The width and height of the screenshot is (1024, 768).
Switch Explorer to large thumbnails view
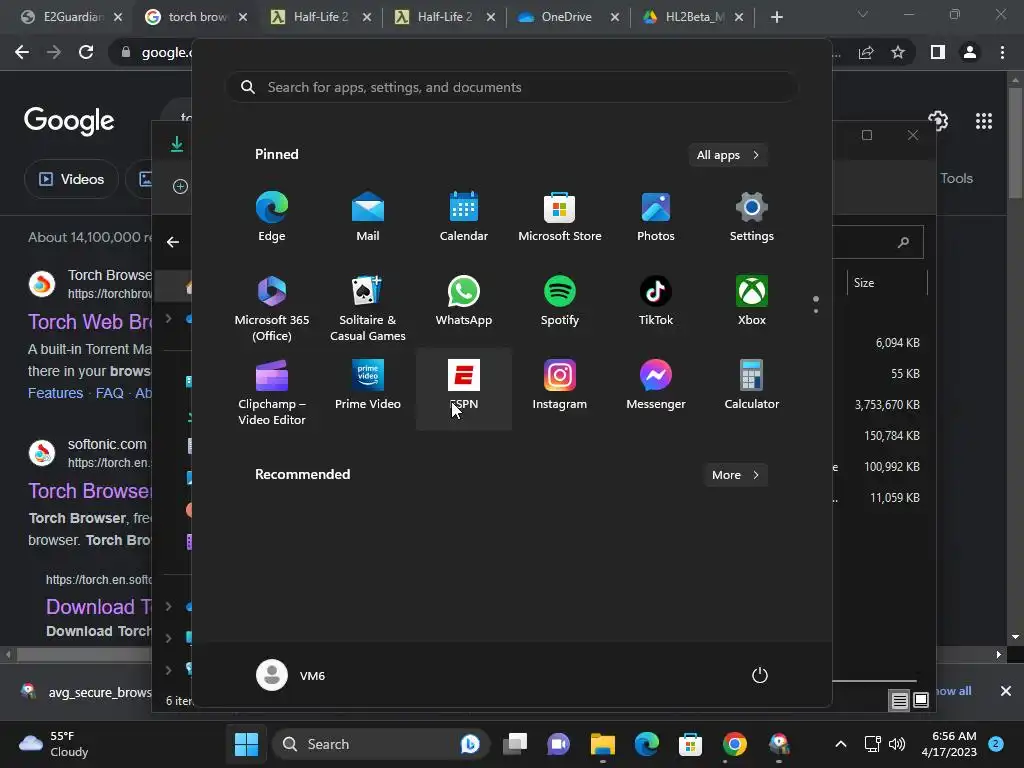click(921, 700)
